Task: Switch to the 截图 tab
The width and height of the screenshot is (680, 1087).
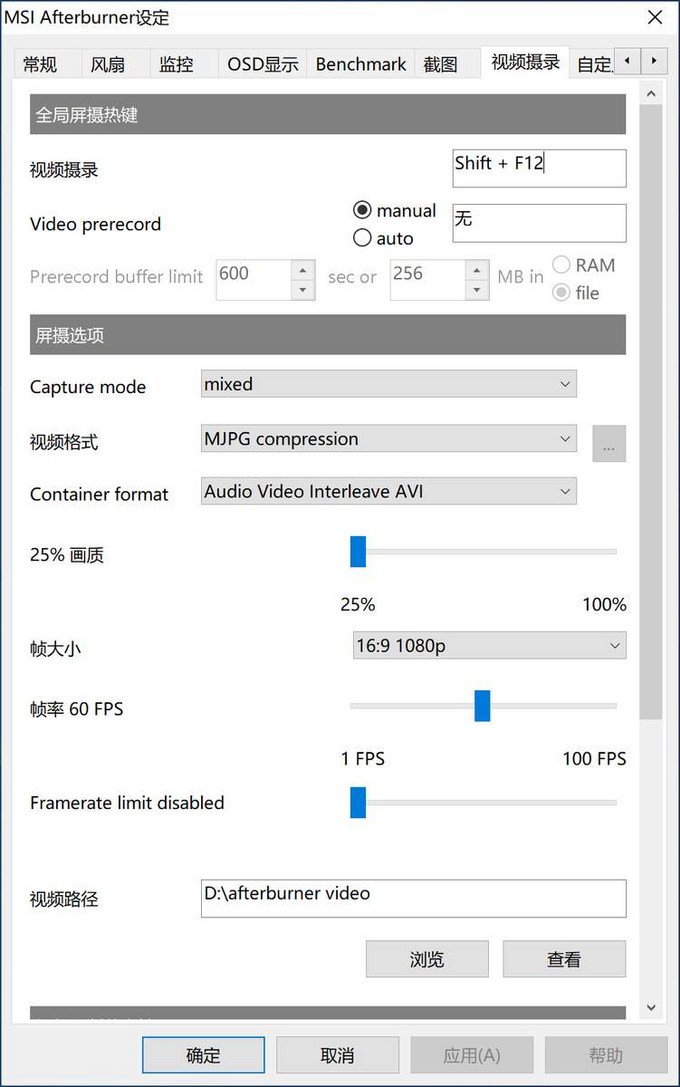Action: [x=441, y=64]
